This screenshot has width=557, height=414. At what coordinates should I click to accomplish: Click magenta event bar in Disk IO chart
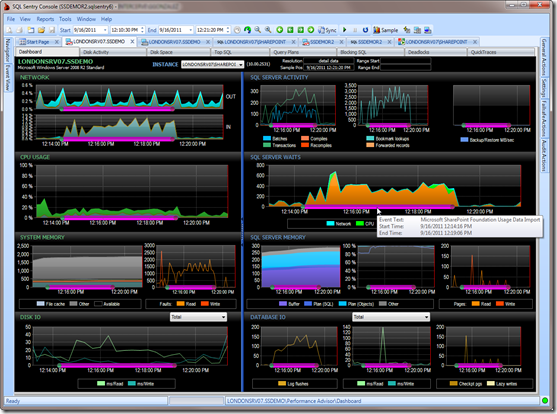(117, 365)
